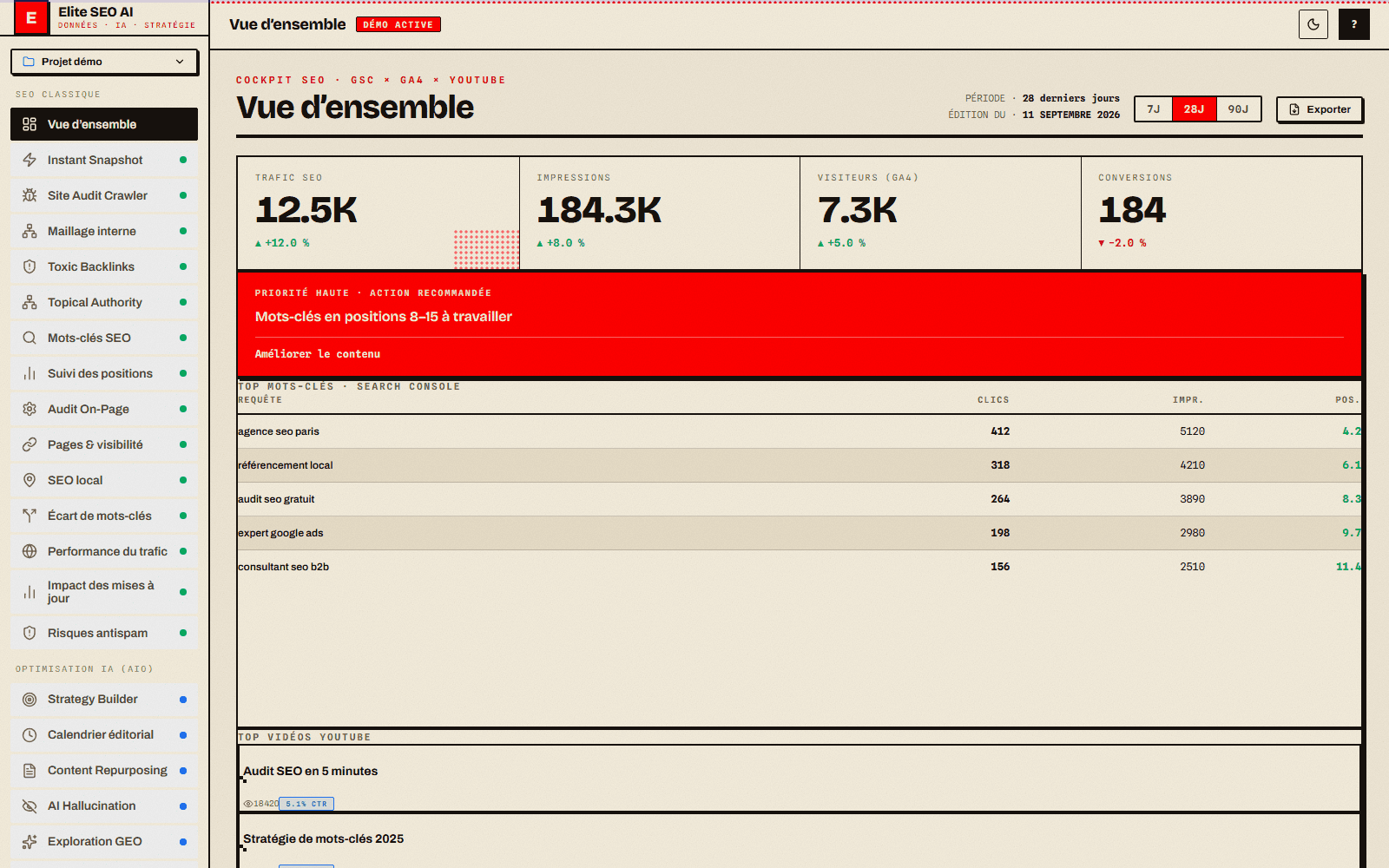Click the 5.1% CTR badge
Screen dimensions: 1389x868
click(x=306, y=804)
